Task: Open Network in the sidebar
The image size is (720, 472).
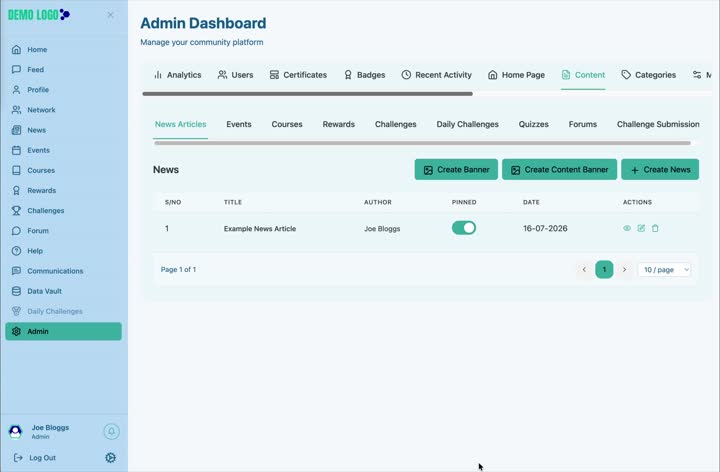Action: coord(63,110)
